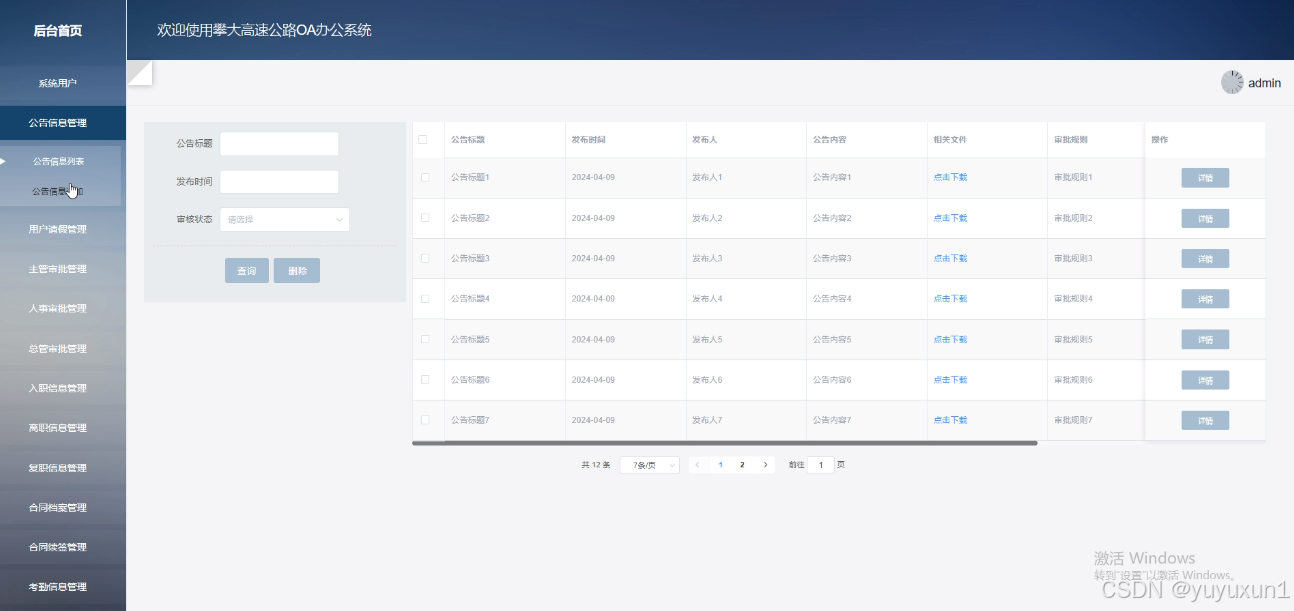Click the previous page arrow
1294x611 pixels.
(x=698, y=465)
